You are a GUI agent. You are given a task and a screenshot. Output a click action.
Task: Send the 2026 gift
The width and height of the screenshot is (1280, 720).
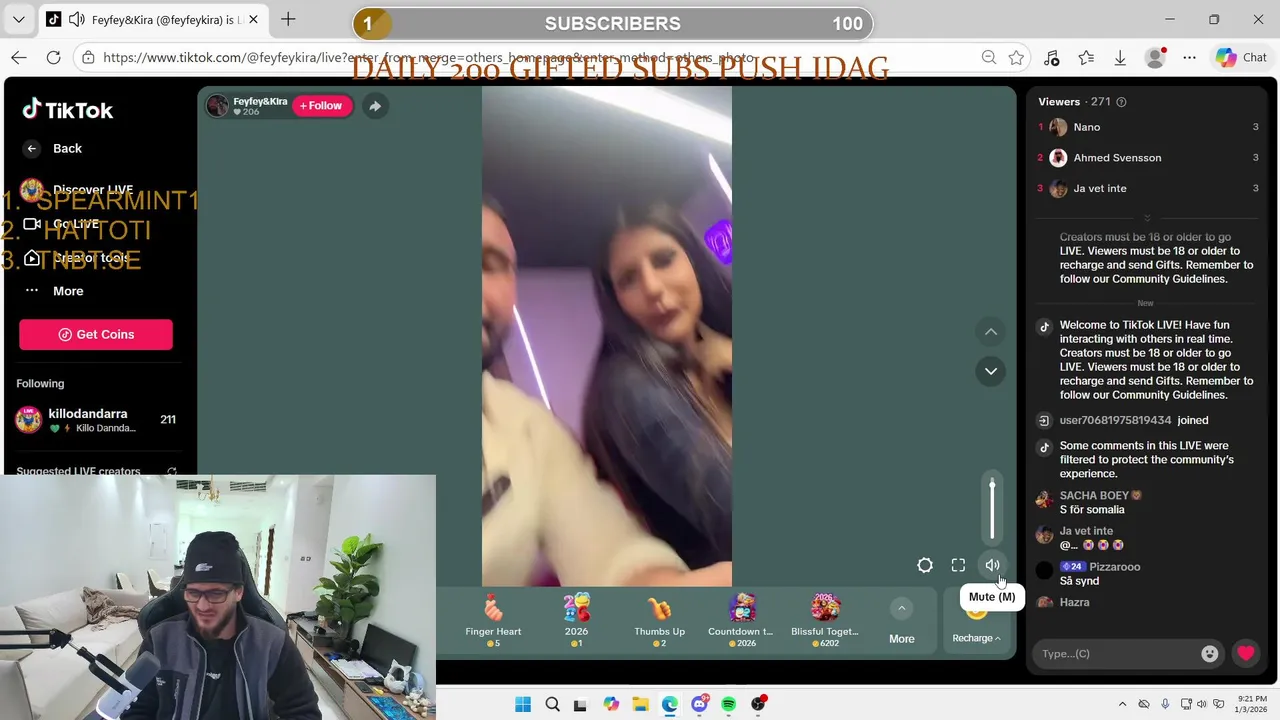click(576, 620)
